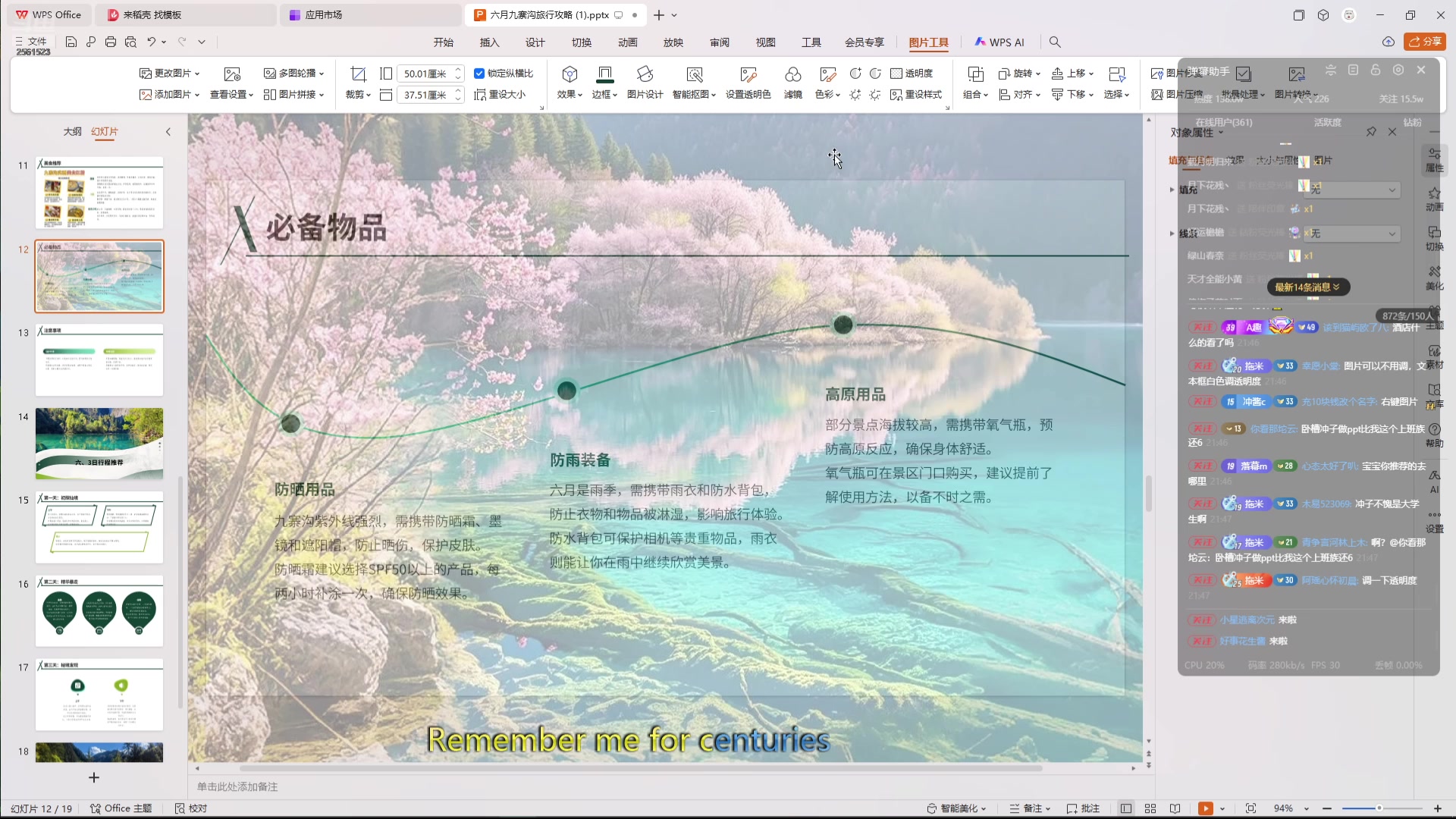Click the 选择 selection pane icon

1116,74
